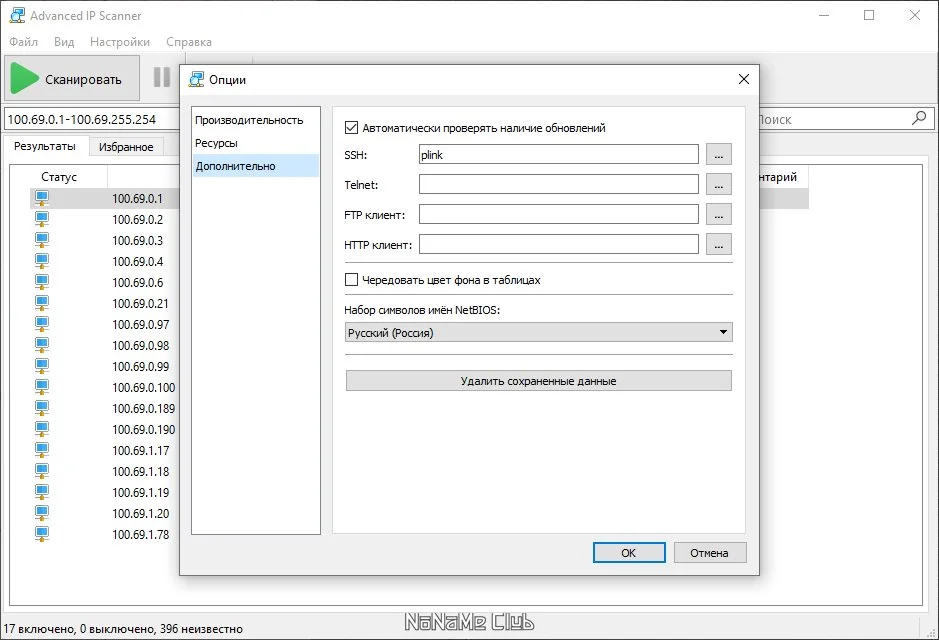Screen dimensions: 939x640
Task: Click computer icon for 100.69.0.2
Action: (42, 219)
